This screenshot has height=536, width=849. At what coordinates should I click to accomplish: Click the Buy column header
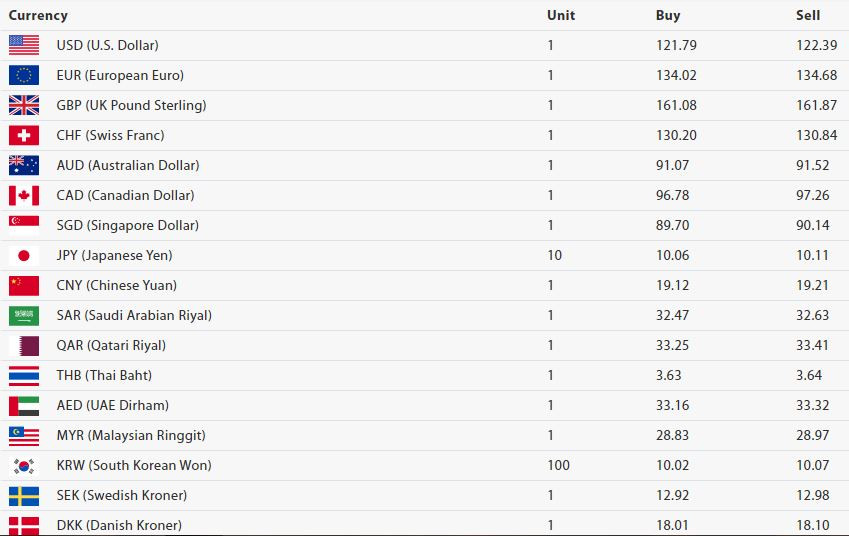click(668, 15)
